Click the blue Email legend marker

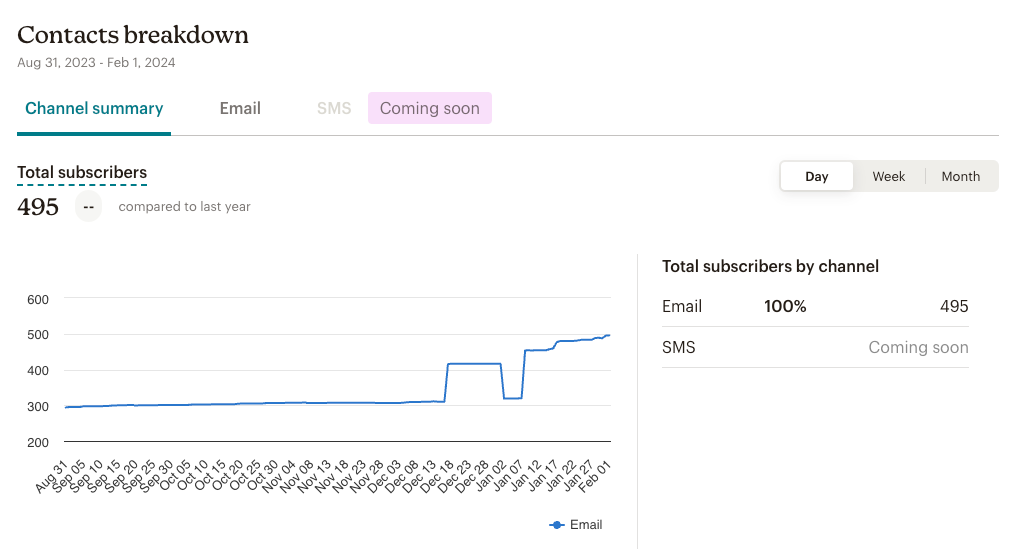pyautogui.click(x=558, y=525)
